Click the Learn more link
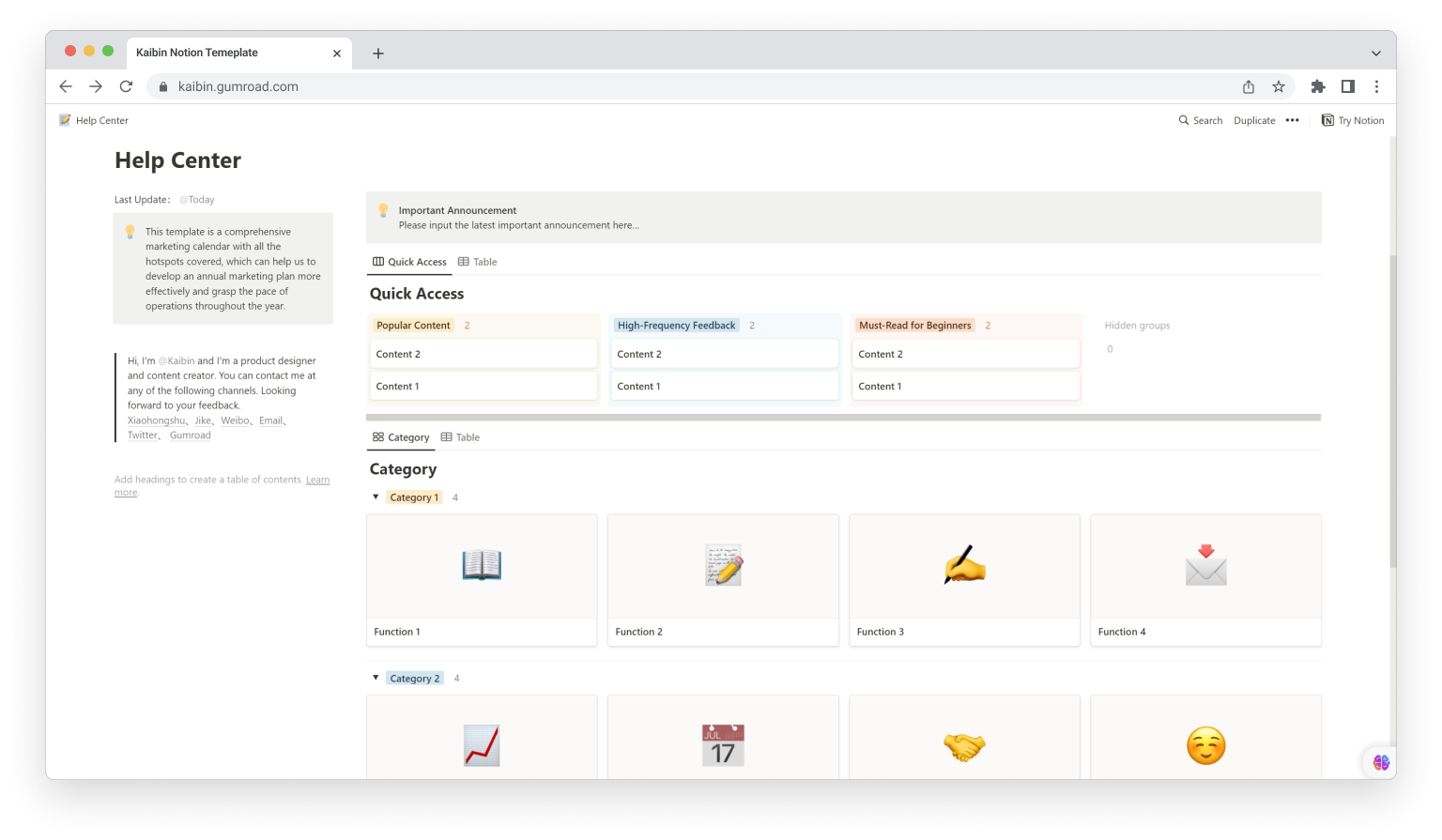The width and height of the screenshot is (1442, 840). point(317,480)
